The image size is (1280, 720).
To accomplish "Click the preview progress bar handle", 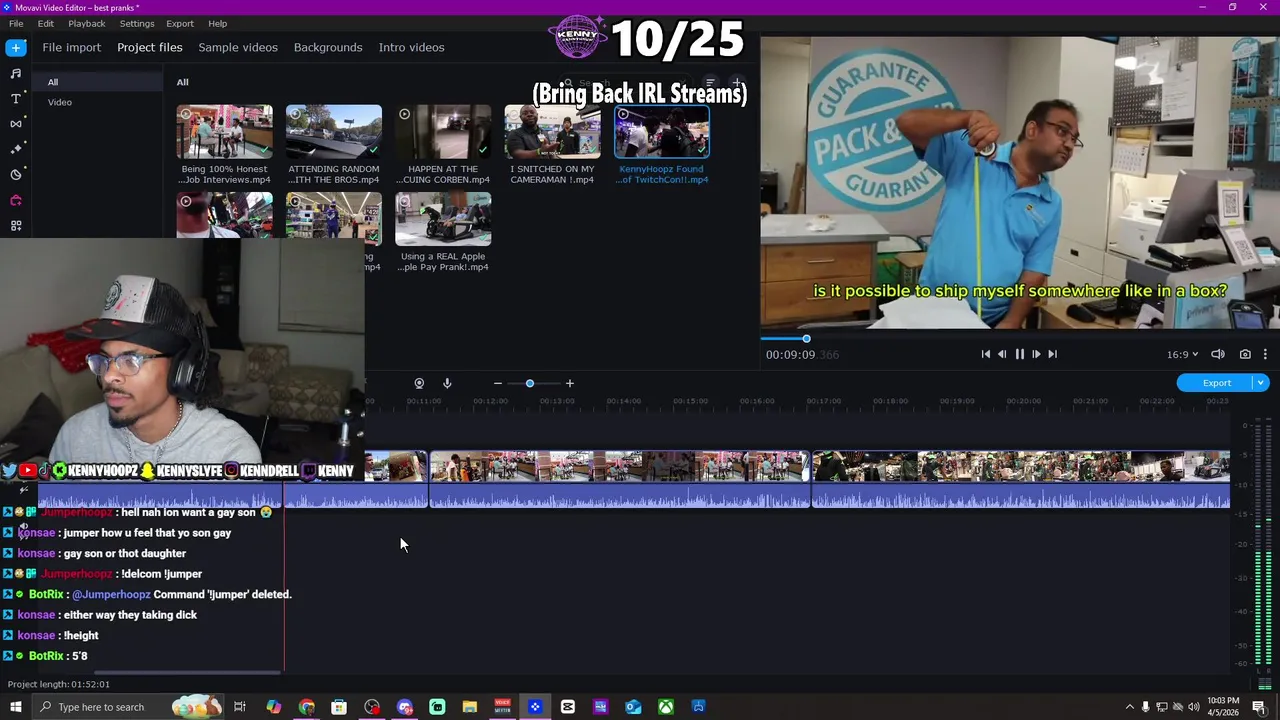I will (806, 339).
